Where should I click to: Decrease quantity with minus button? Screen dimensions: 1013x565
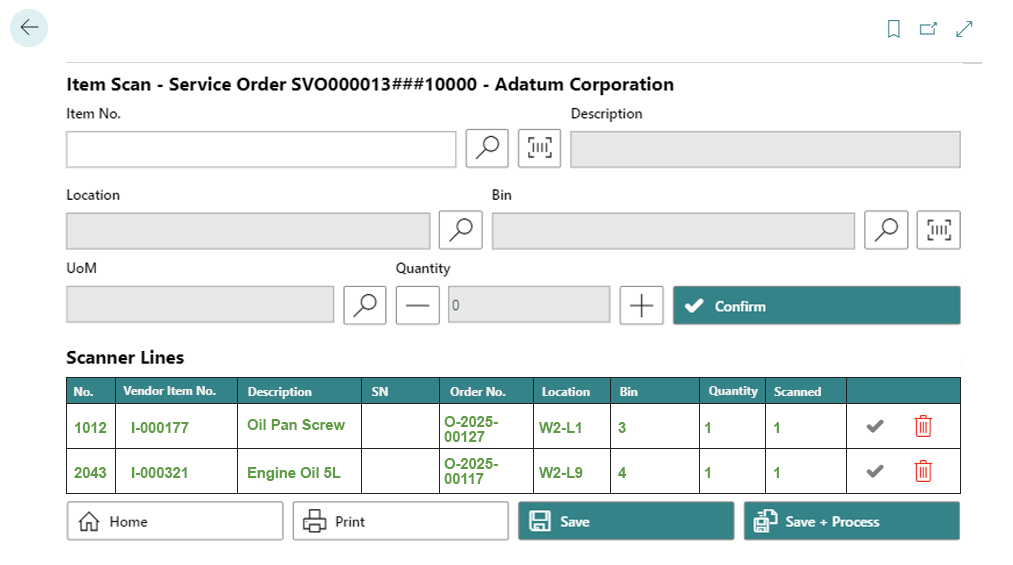[x=417, y=305]
